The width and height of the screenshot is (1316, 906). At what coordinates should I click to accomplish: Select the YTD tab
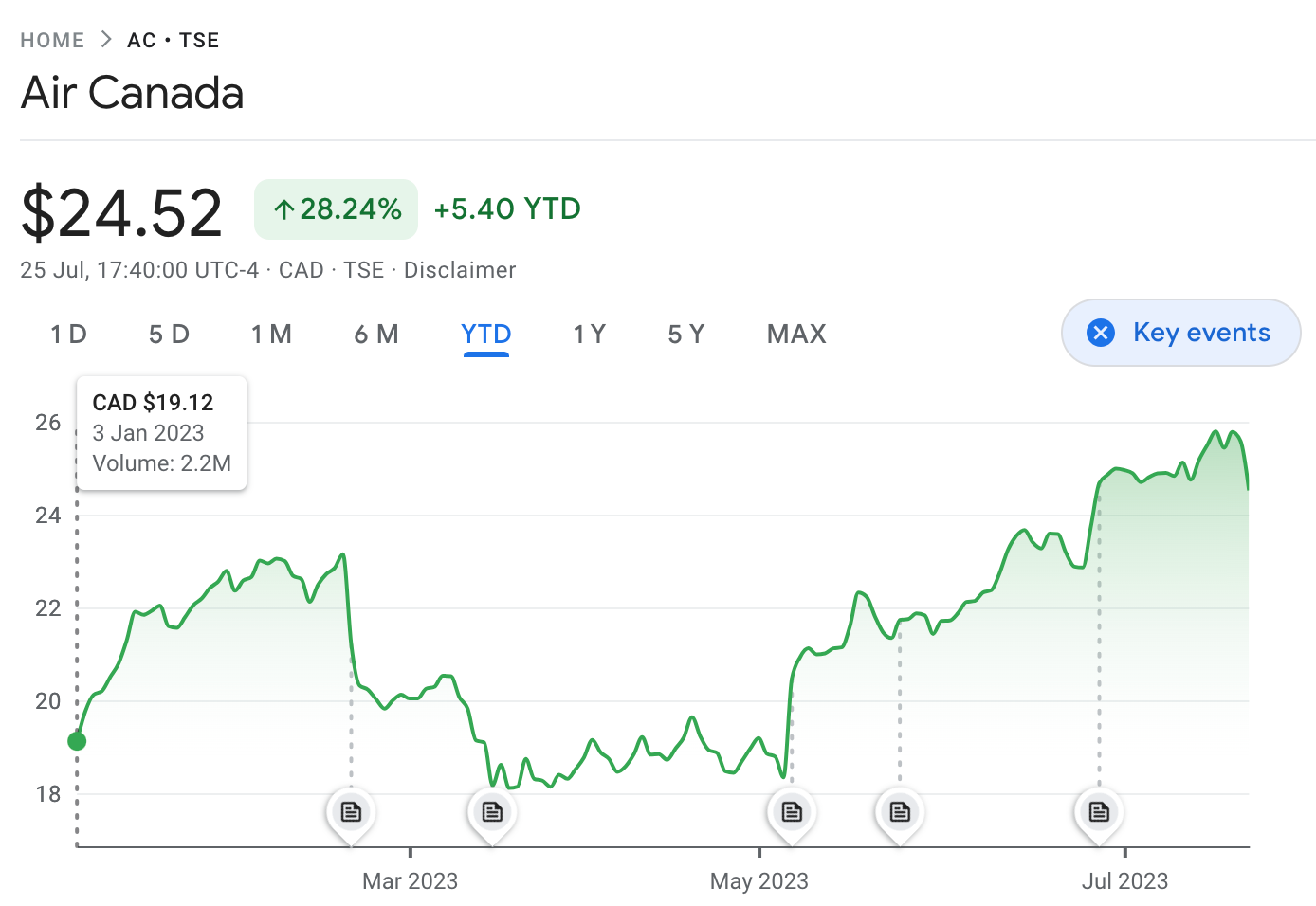(x=486, y=335)
